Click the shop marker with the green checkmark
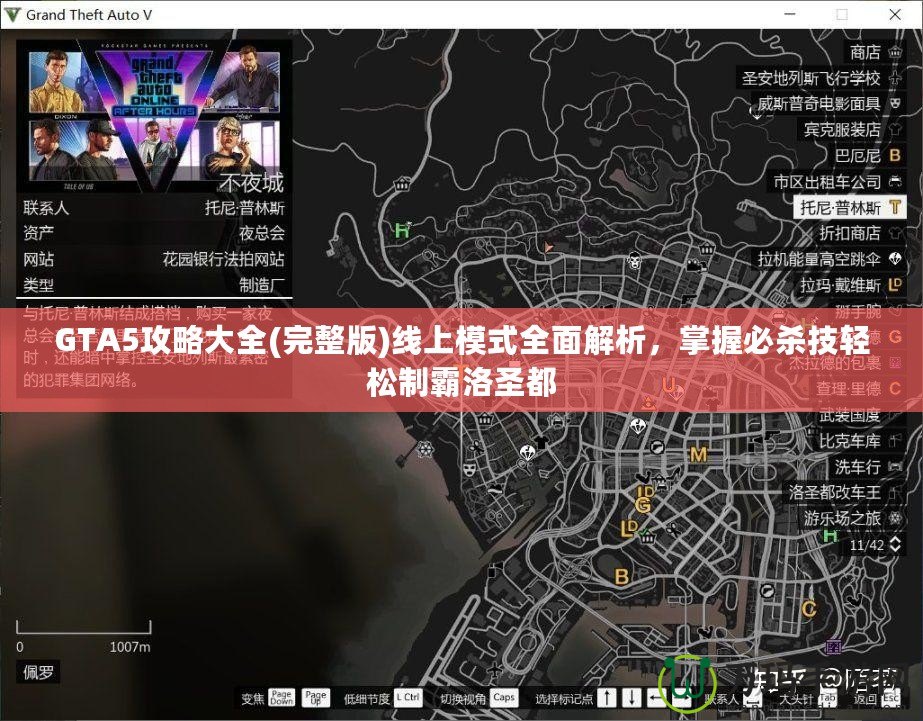This screenshot has width=923, height=721. coord(647,536)
